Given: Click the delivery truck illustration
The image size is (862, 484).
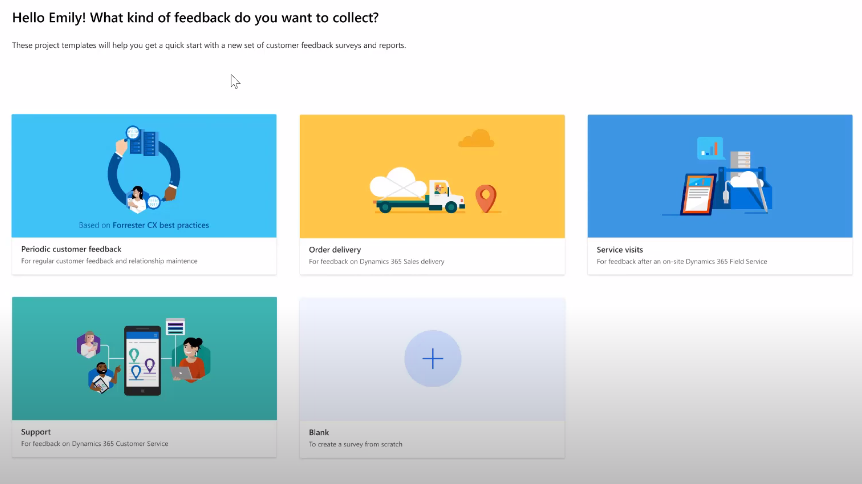Looking at the screenshot, I should (x=418, y=194).
